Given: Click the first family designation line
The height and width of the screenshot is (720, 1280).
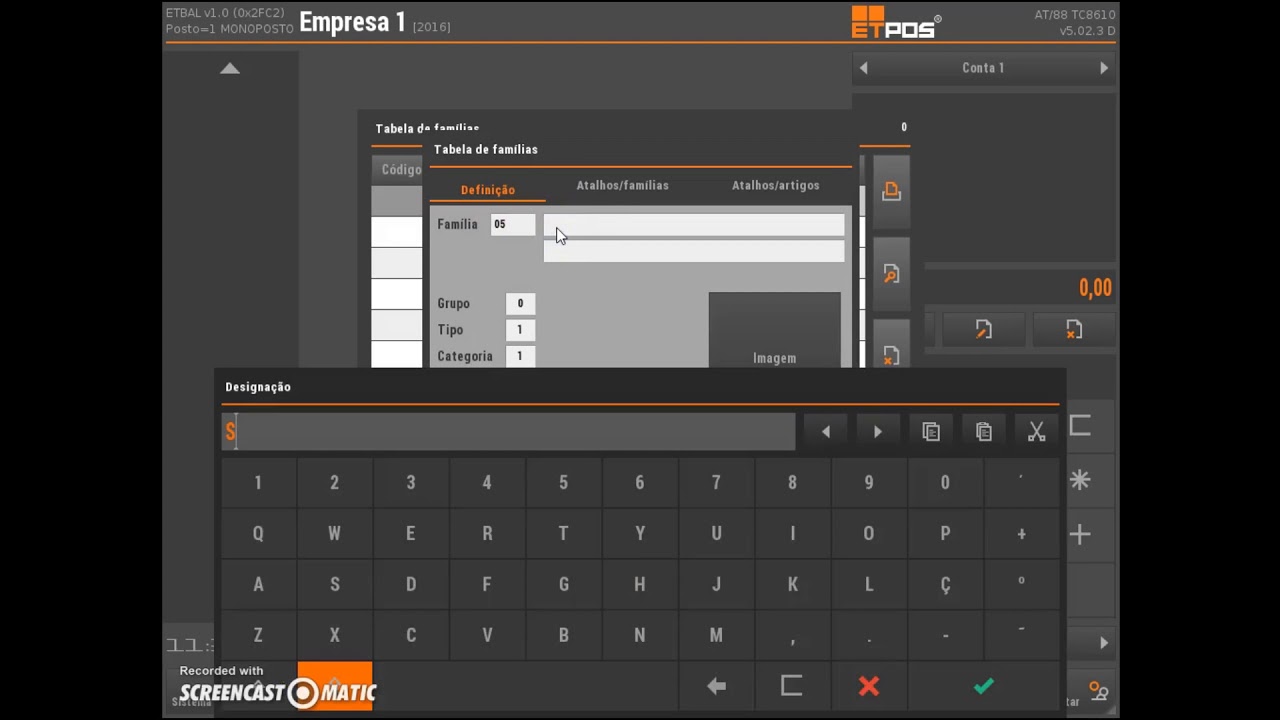Looking at the screenshot, I should tap(694, 225).
